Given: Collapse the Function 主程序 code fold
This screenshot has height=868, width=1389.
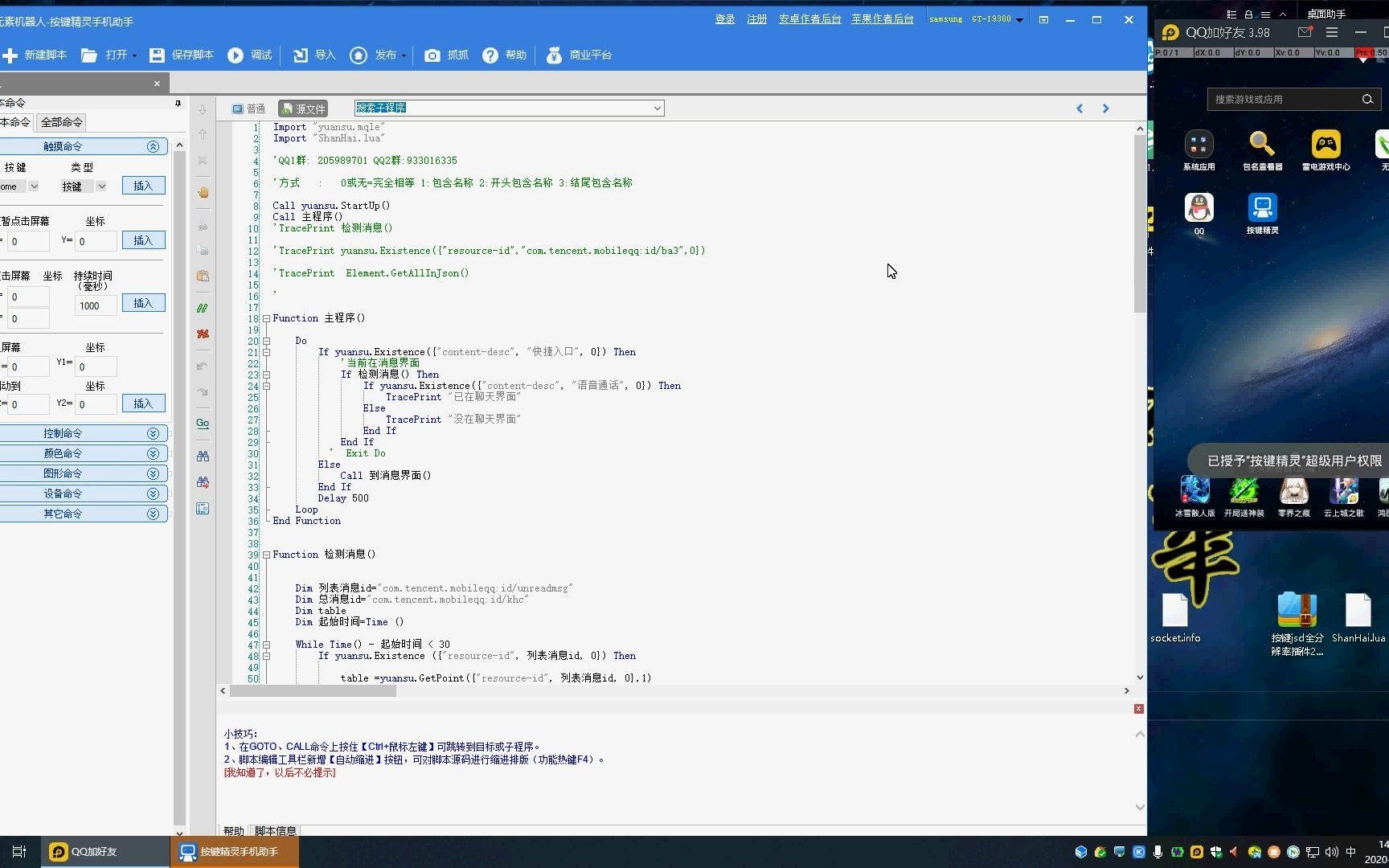Looking at the screenshot, I should [266, 318].
